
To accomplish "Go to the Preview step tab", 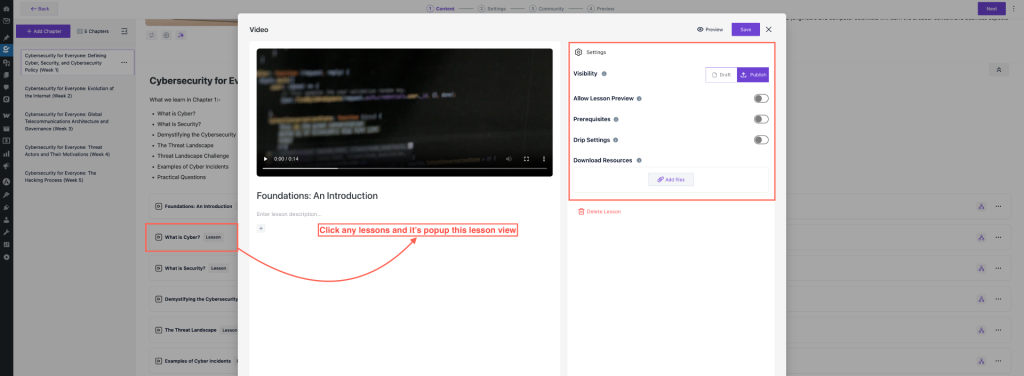I will click(601, 8).
